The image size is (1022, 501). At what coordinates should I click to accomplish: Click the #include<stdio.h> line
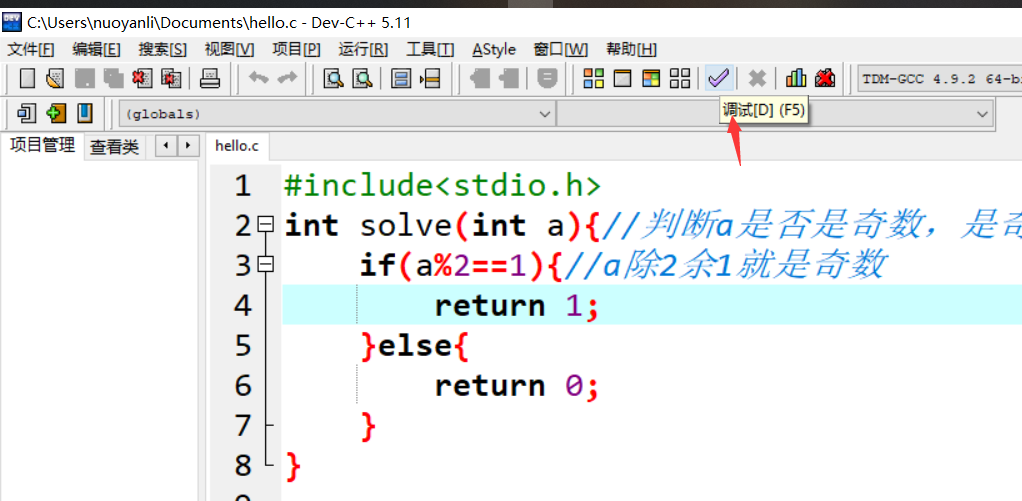pyautogui.click(x=442, y=186)
